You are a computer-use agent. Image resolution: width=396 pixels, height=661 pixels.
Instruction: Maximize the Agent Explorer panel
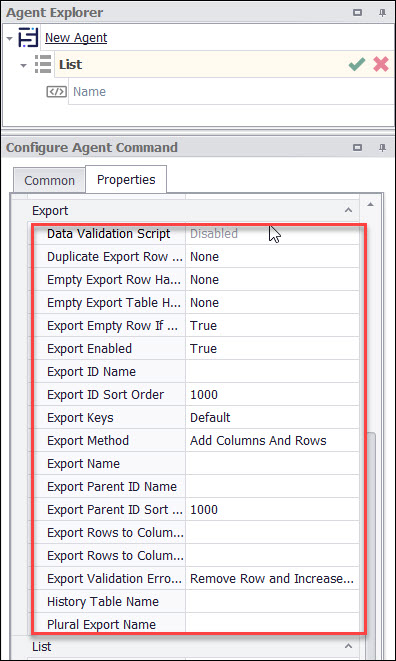click(358, 13)
